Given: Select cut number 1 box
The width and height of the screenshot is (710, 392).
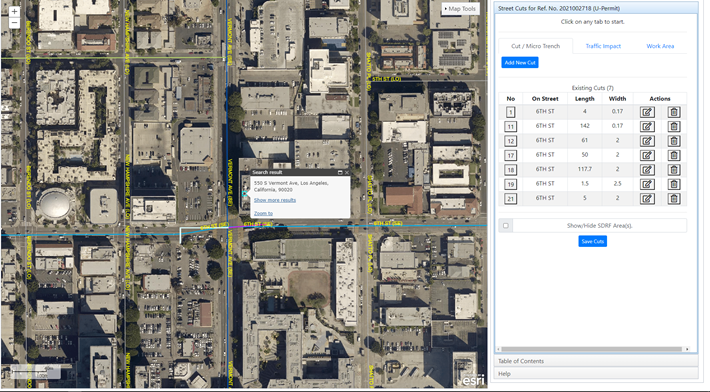Looking at the screenshot, I should pyautogui.click(x=510, y=112).
